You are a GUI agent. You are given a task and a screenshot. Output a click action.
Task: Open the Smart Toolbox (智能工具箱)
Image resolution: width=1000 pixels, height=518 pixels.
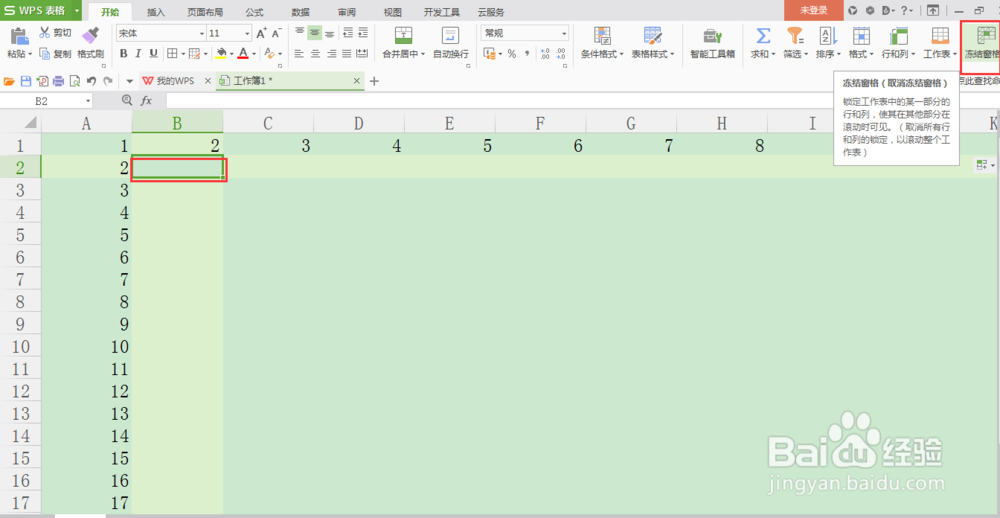click(712, 43)
